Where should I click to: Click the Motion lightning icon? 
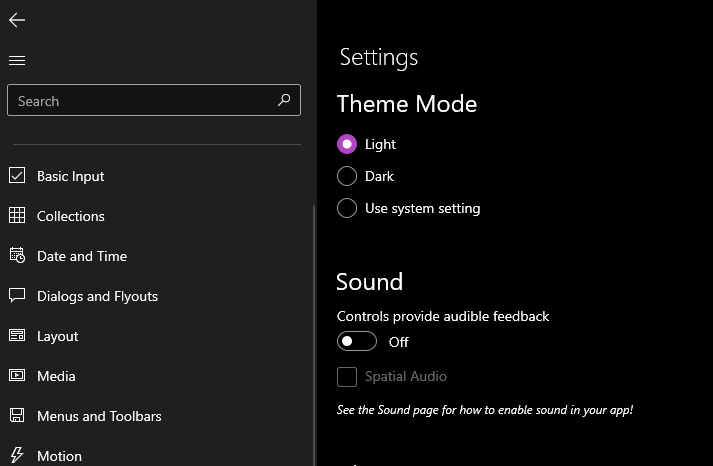tap(17, 455)
